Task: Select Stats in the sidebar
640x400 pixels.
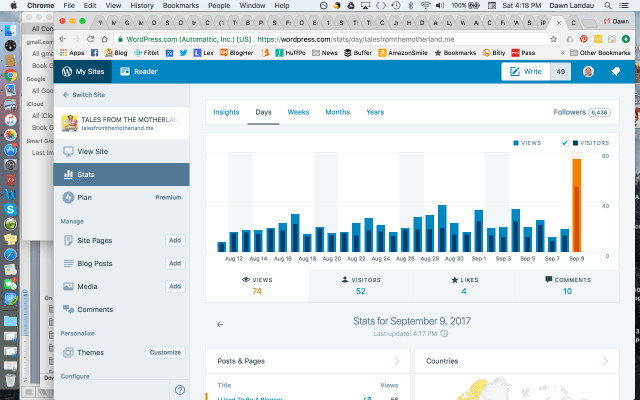Action: 122,174
